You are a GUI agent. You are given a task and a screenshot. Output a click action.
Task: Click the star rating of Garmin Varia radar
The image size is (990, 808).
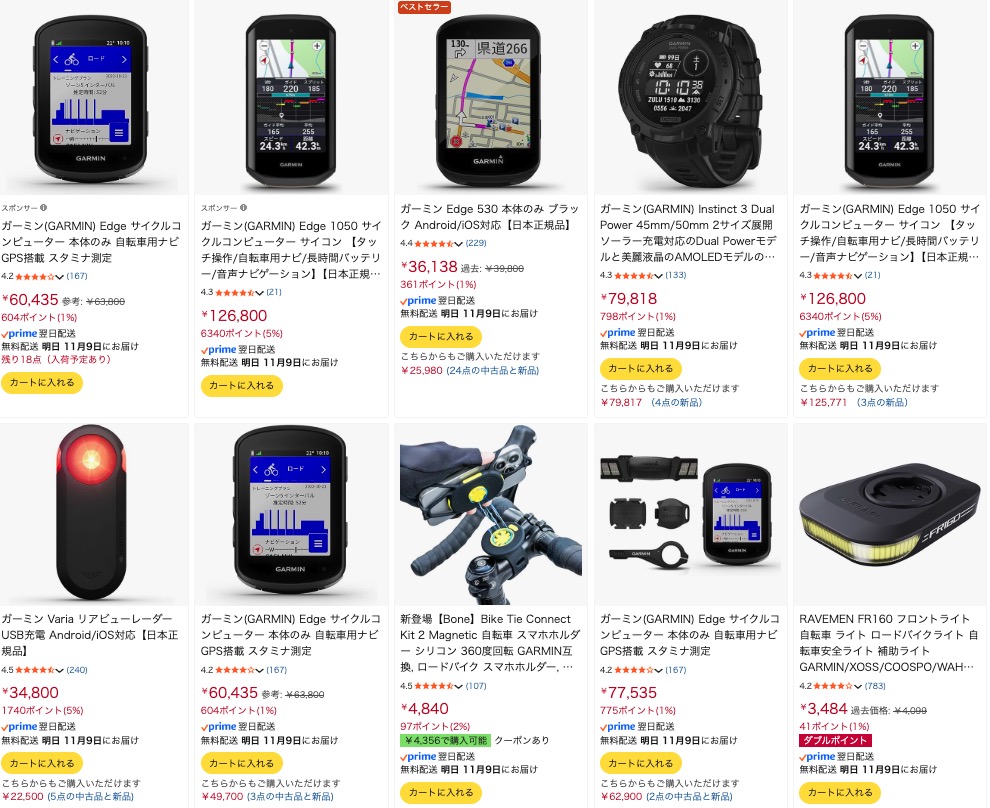(35, 670)
